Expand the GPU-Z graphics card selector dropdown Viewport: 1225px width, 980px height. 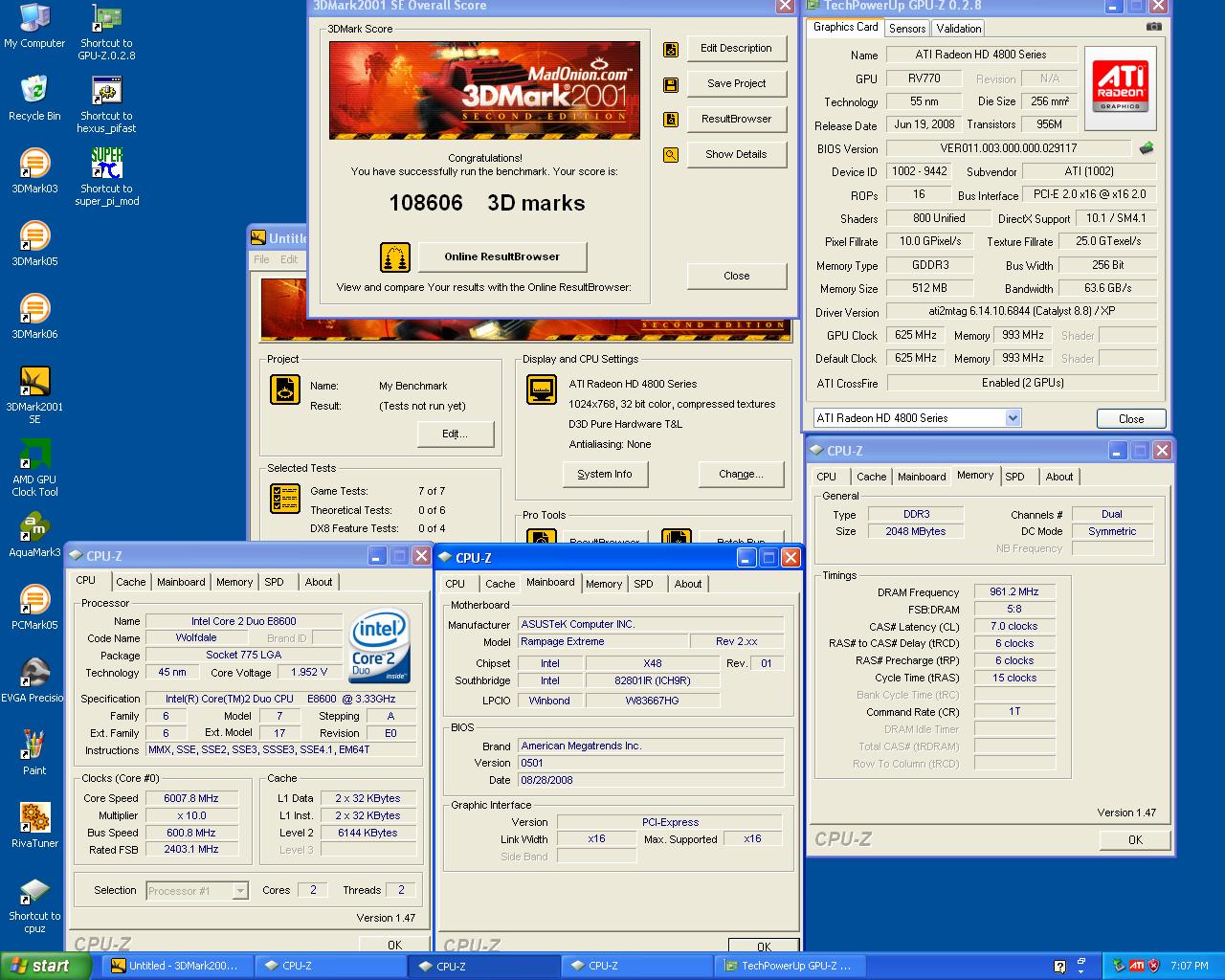[x=1013, y=418]
